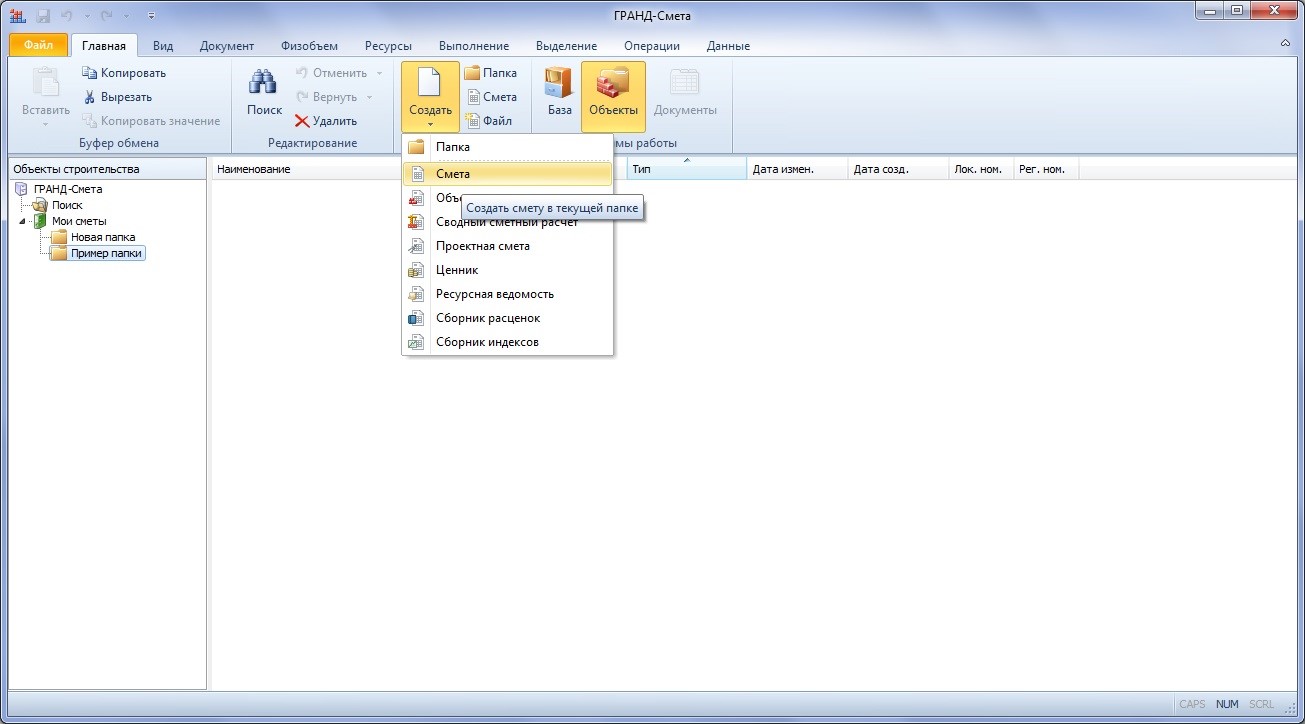Click the Вернуть button in Редактирование group
1305x724 pixels.
[326, 97]
